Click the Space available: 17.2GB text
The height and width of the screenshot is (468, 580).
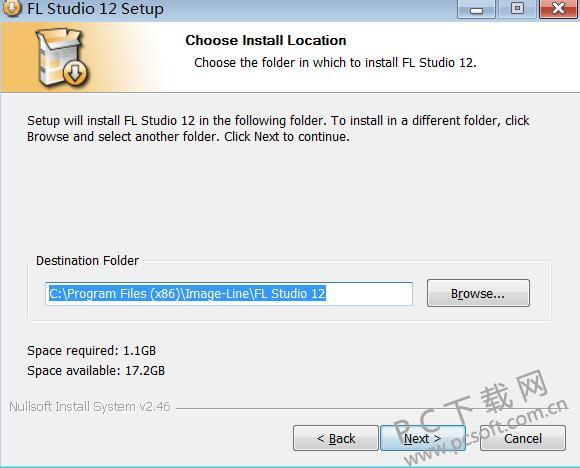point(96,370)
